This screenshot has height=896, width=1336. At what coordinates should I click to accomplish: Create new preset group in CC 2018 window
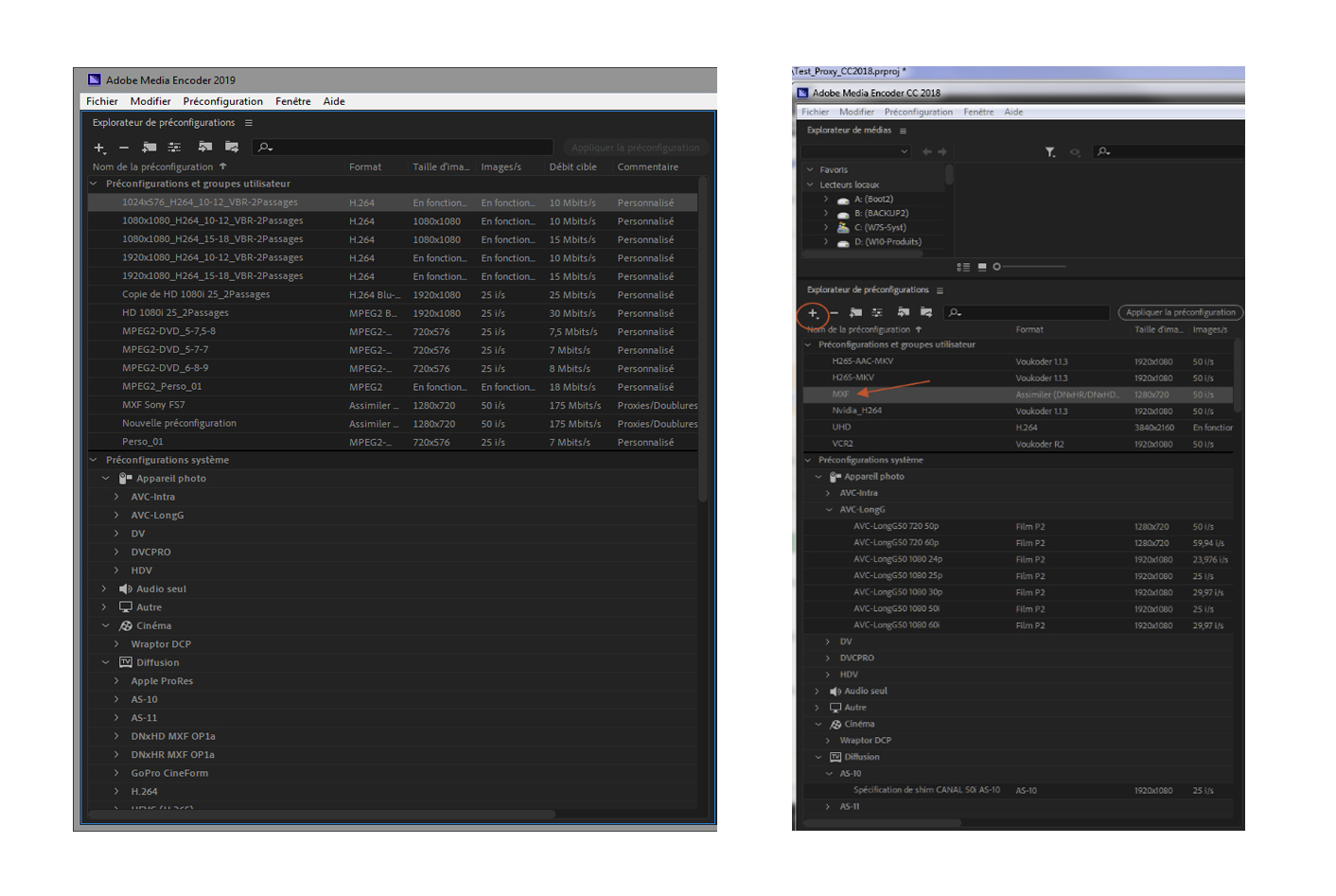coord(855,312)
